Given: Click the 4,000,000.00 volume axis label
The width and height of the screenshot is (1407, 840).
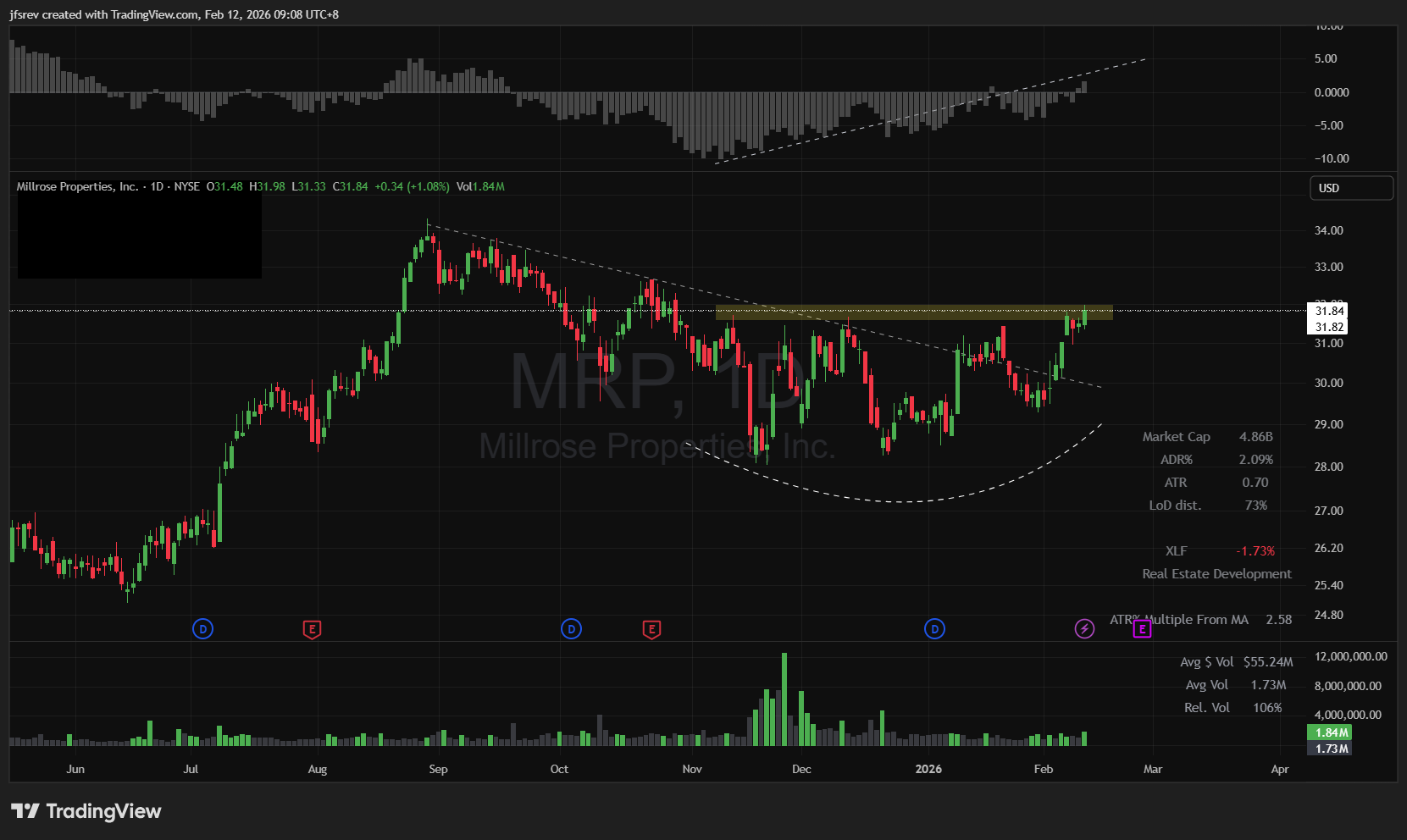Looking at the screenshot, I should [x=1348, y=715].
